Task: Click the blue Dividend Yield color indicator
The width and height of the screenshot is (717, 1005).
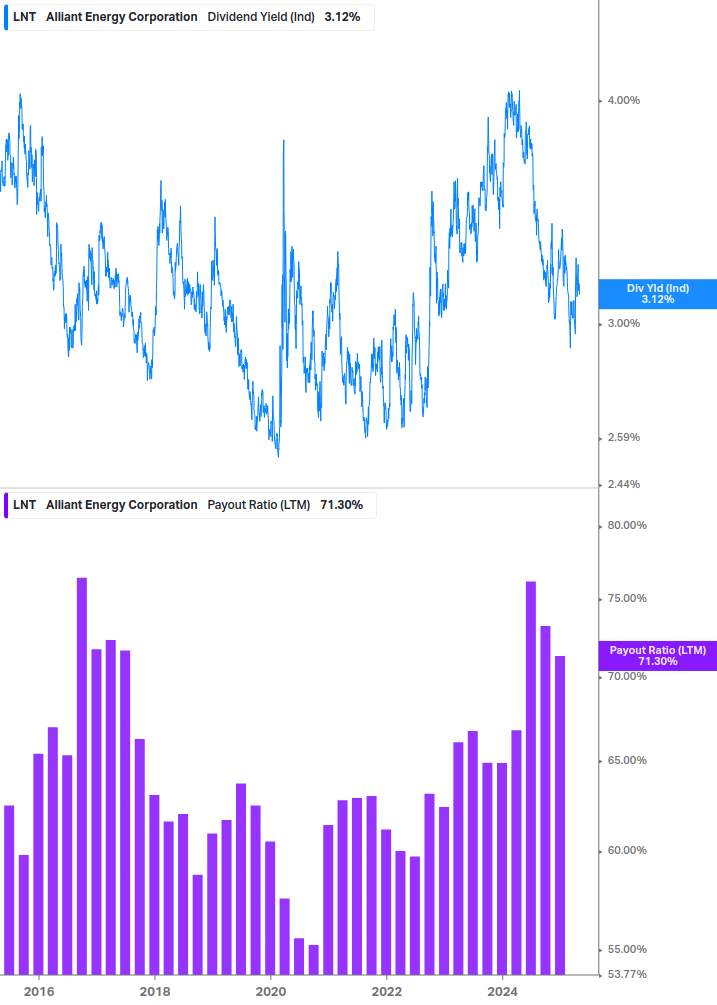Action: coord(6,17)
